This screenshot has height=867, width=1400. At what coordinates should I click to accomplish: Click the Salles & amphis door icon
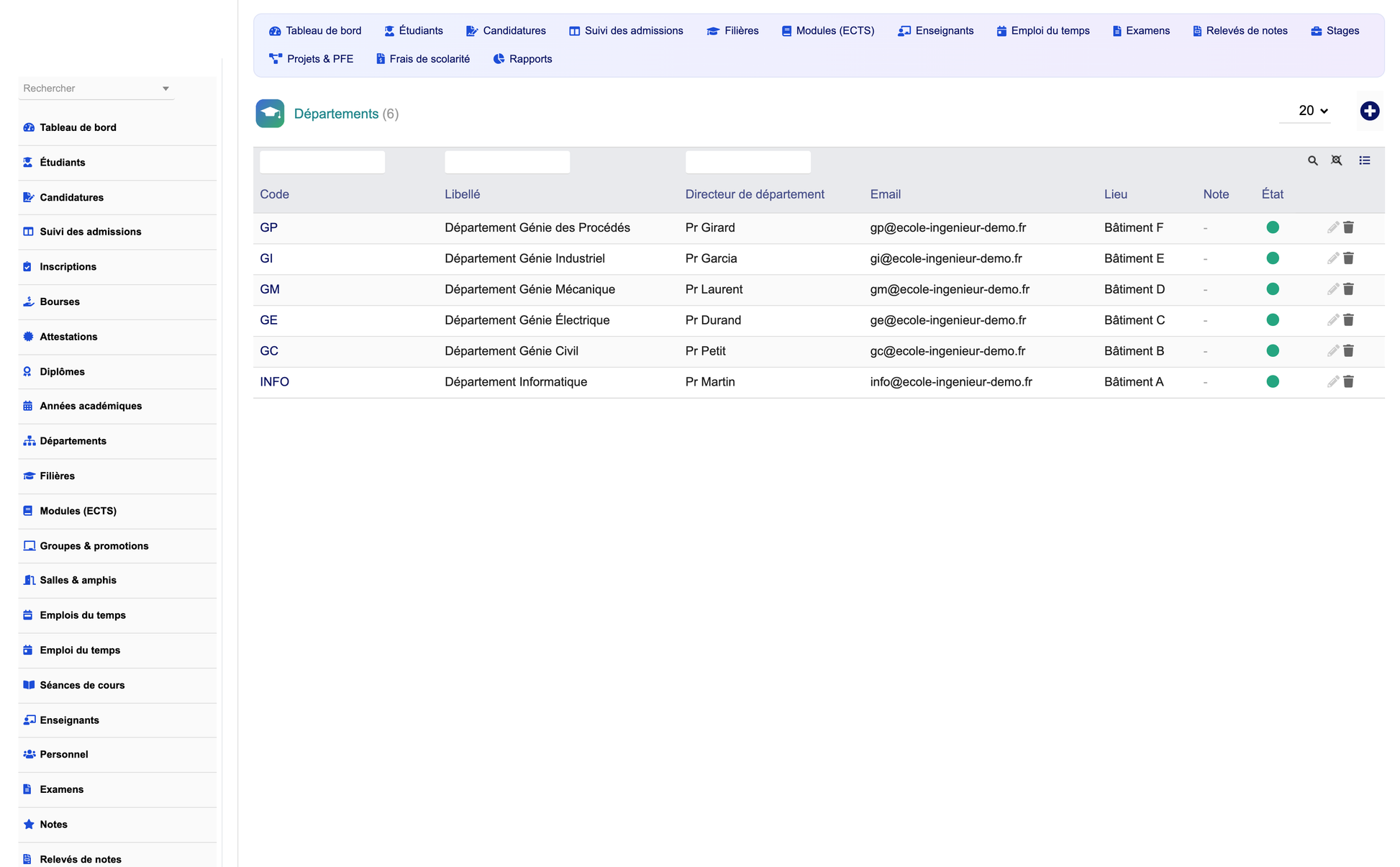[29, 580]
